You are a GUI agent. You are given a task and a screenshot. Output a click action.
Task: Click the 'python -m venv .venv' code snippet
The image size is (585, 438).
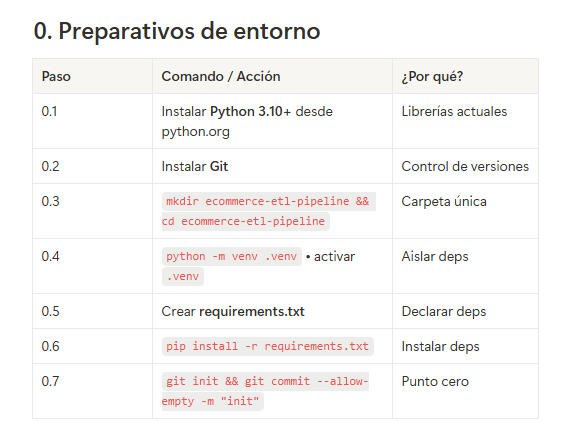pos(232,257)
